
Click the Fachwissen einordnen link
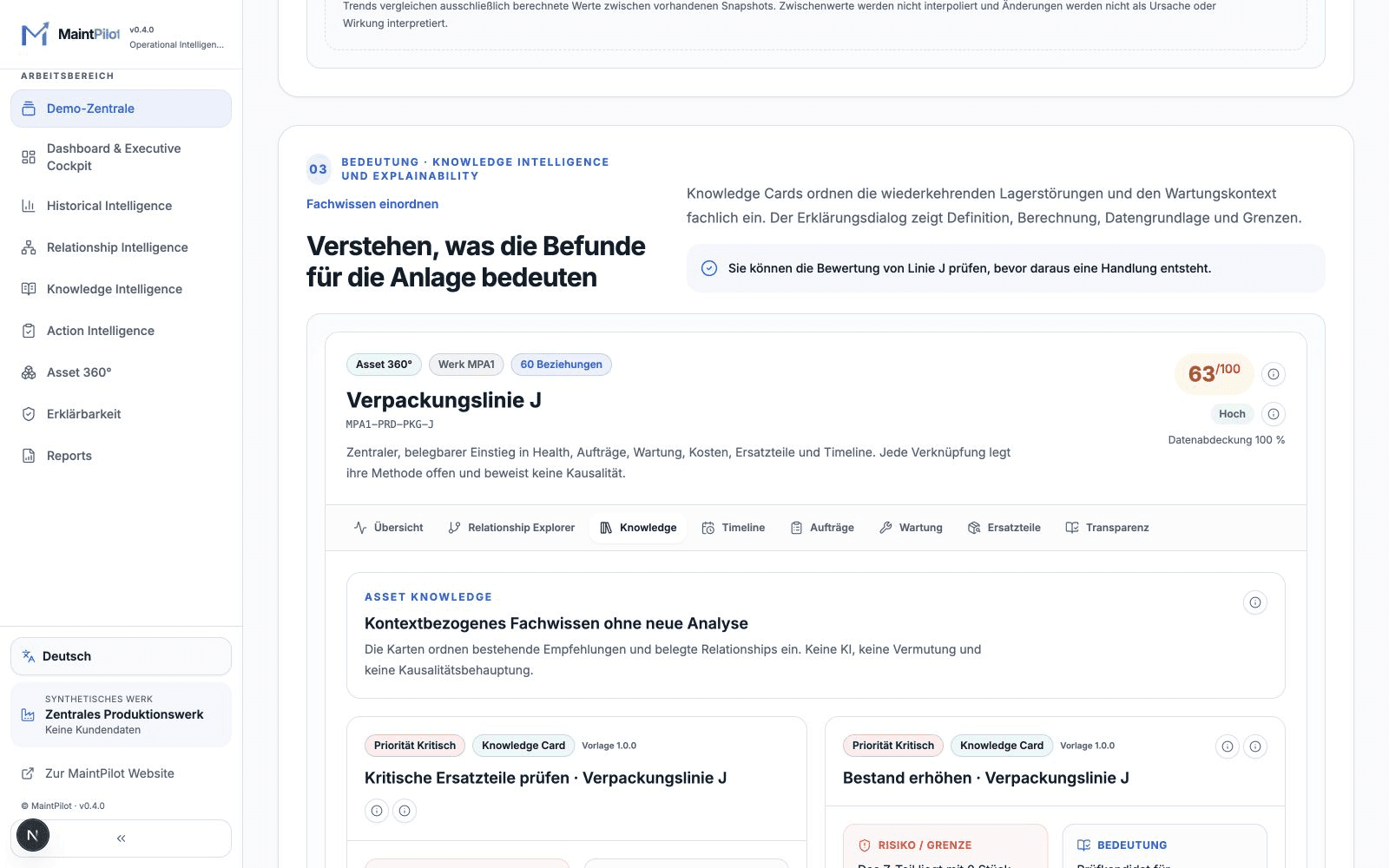372,204
